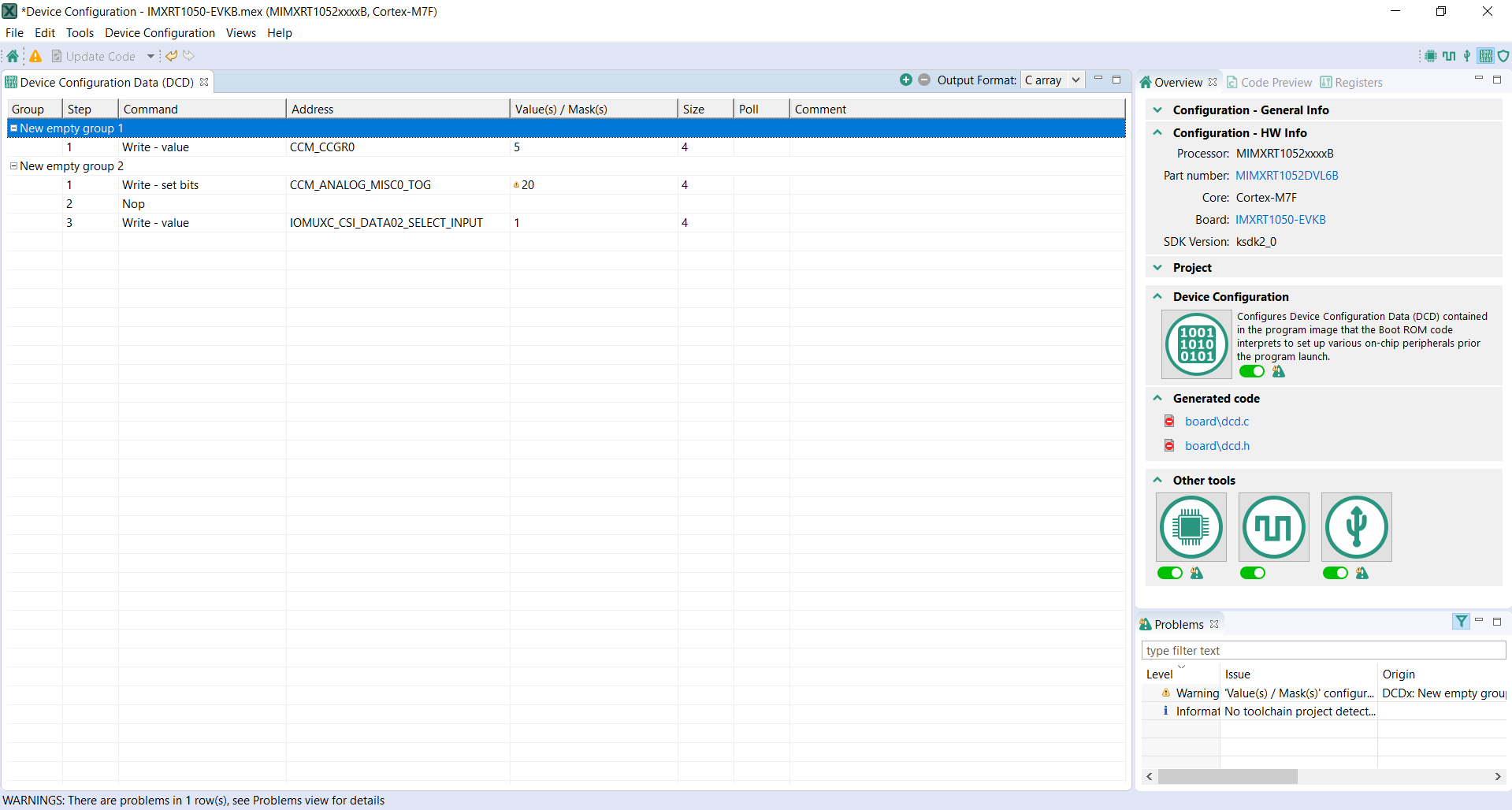Open the MIMXRT1052DVL6B part number link
The height and width of the screenshot is (810, 1512).
(1287, 175)
